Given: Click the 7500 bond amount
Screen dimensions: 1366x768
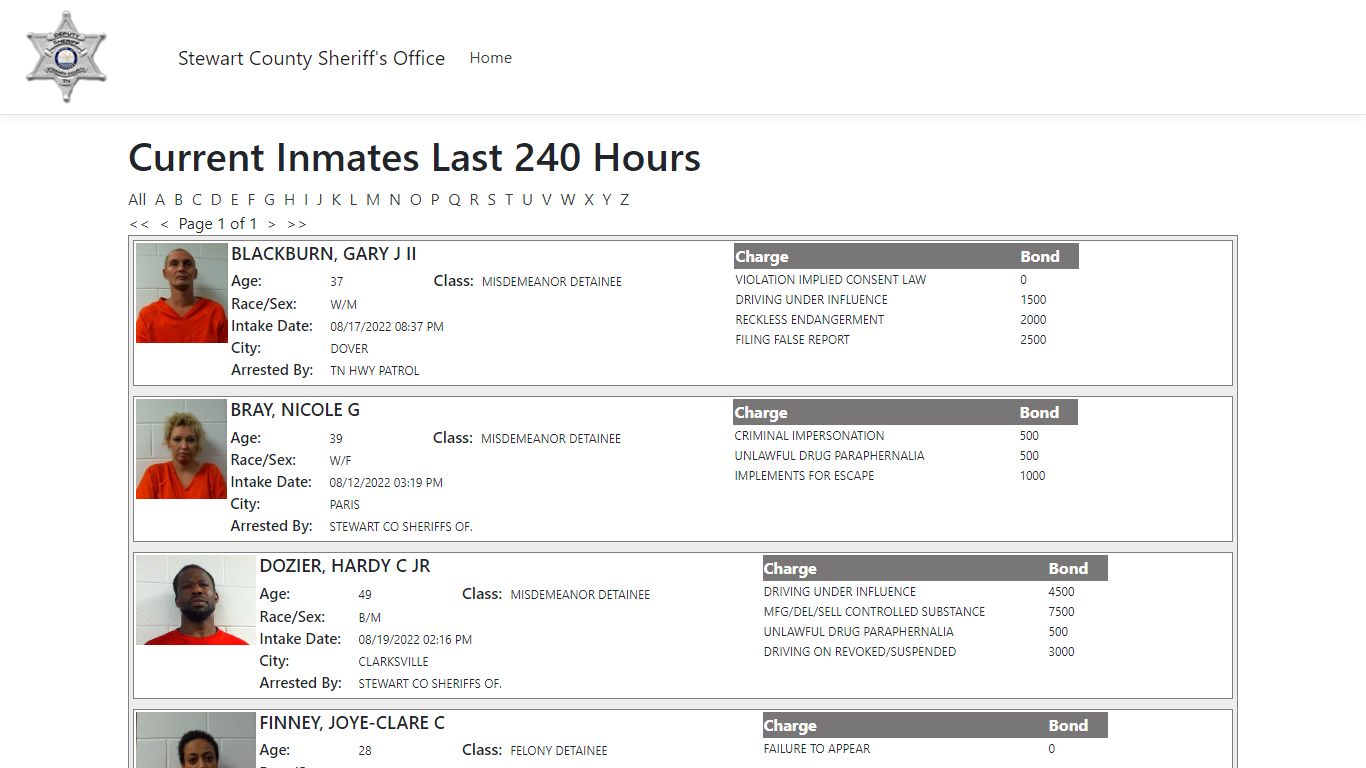Looking at the screenshot, I should tap(1061, 612).
